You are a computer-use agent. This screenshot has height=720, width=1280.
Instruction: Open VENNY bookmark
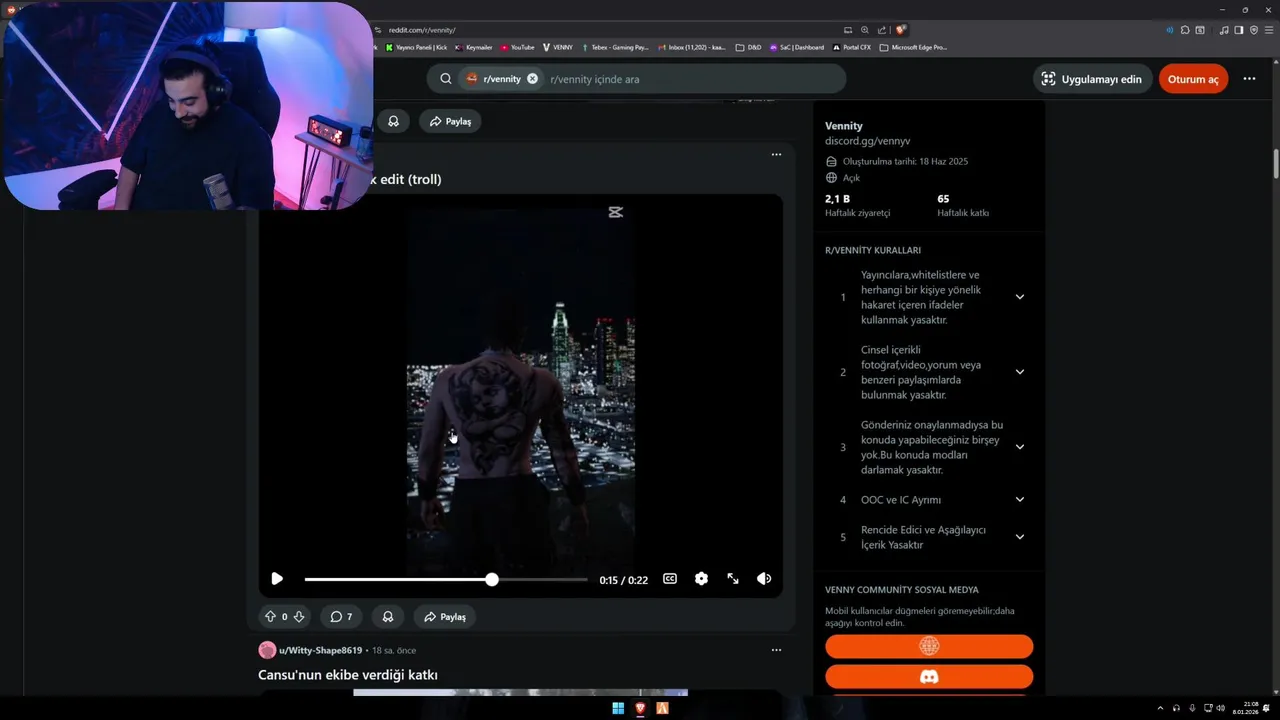coord(558,47)
